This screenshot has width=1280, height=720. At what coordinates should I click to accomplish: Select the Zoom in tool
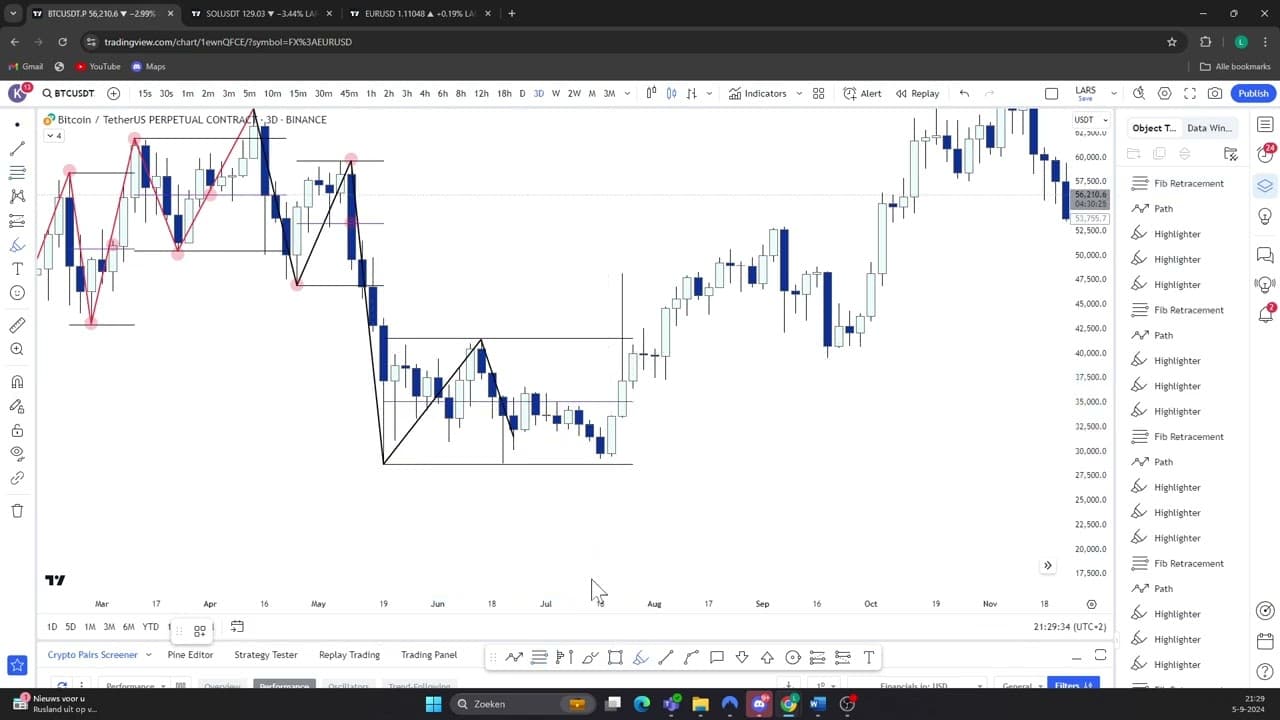tap(17, 349)
